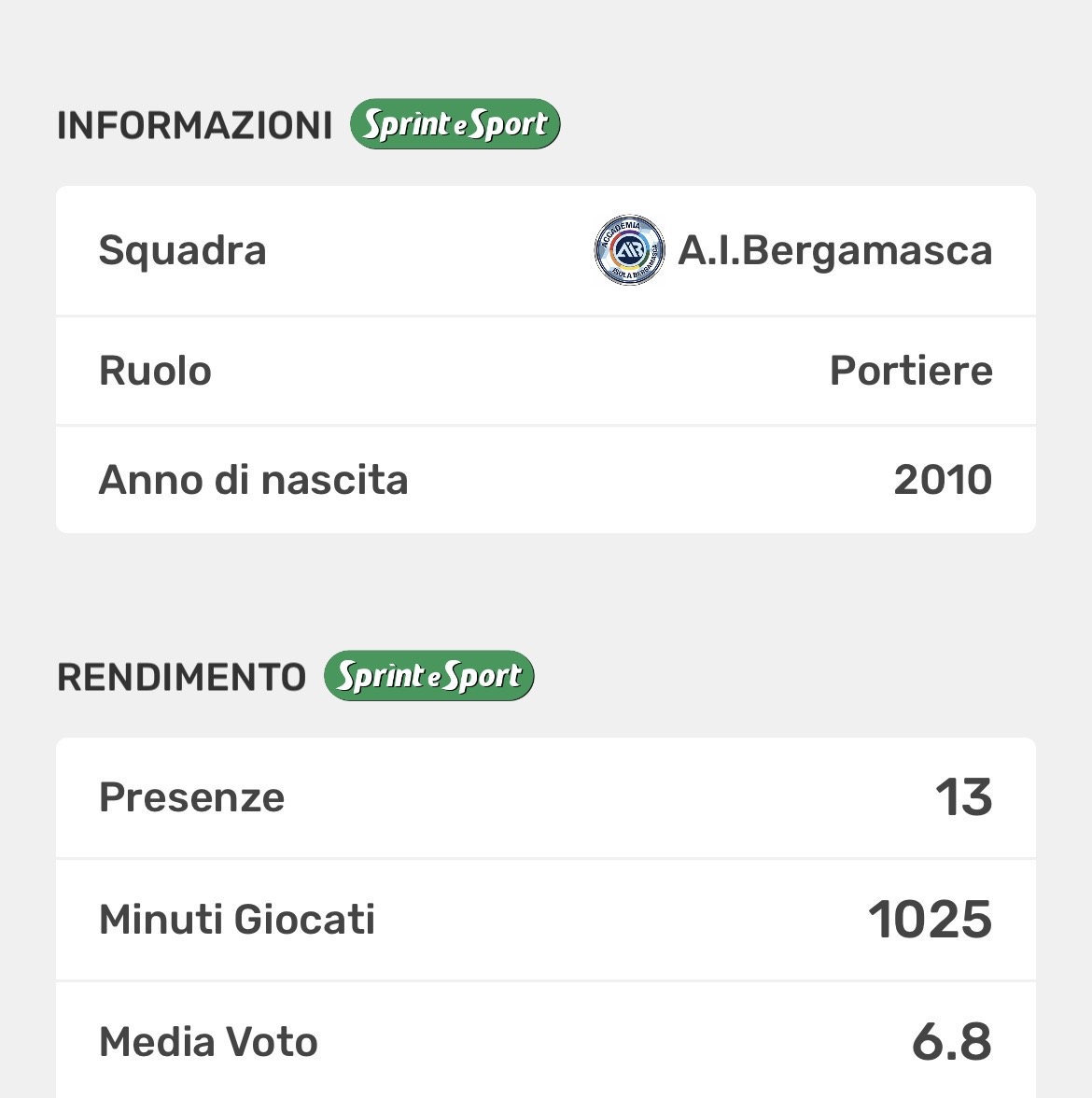Click the birth year value 2010
This screenshot has height=1098, width=1092.
tap(943, 480)
